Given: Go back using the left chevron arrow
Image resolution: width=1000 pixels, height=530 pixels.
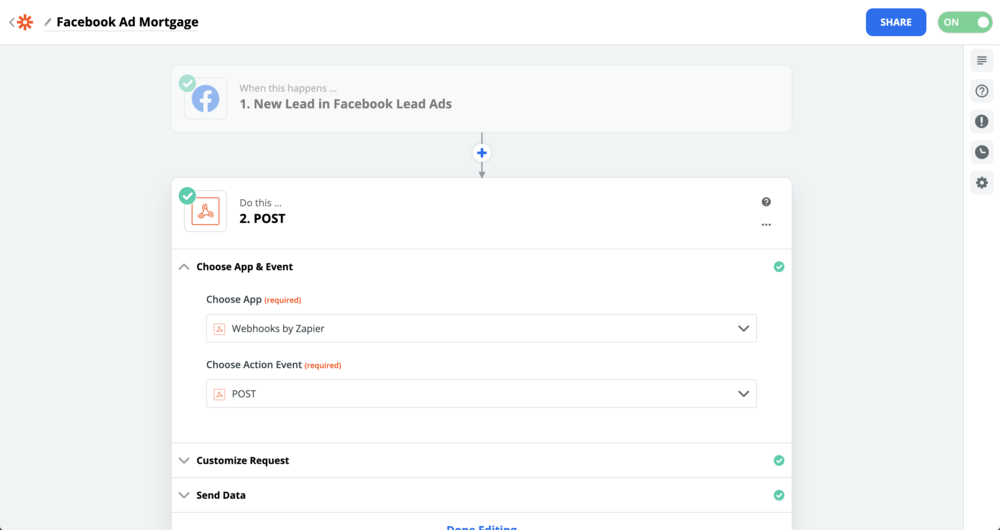Looking at the screenshot, I should 11,22.
